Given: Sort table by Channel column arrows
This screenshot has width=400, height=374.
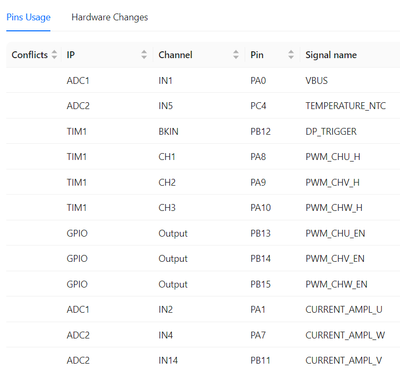Looking at the screenshot, I should pyautogui.click(x=236, y=55).
